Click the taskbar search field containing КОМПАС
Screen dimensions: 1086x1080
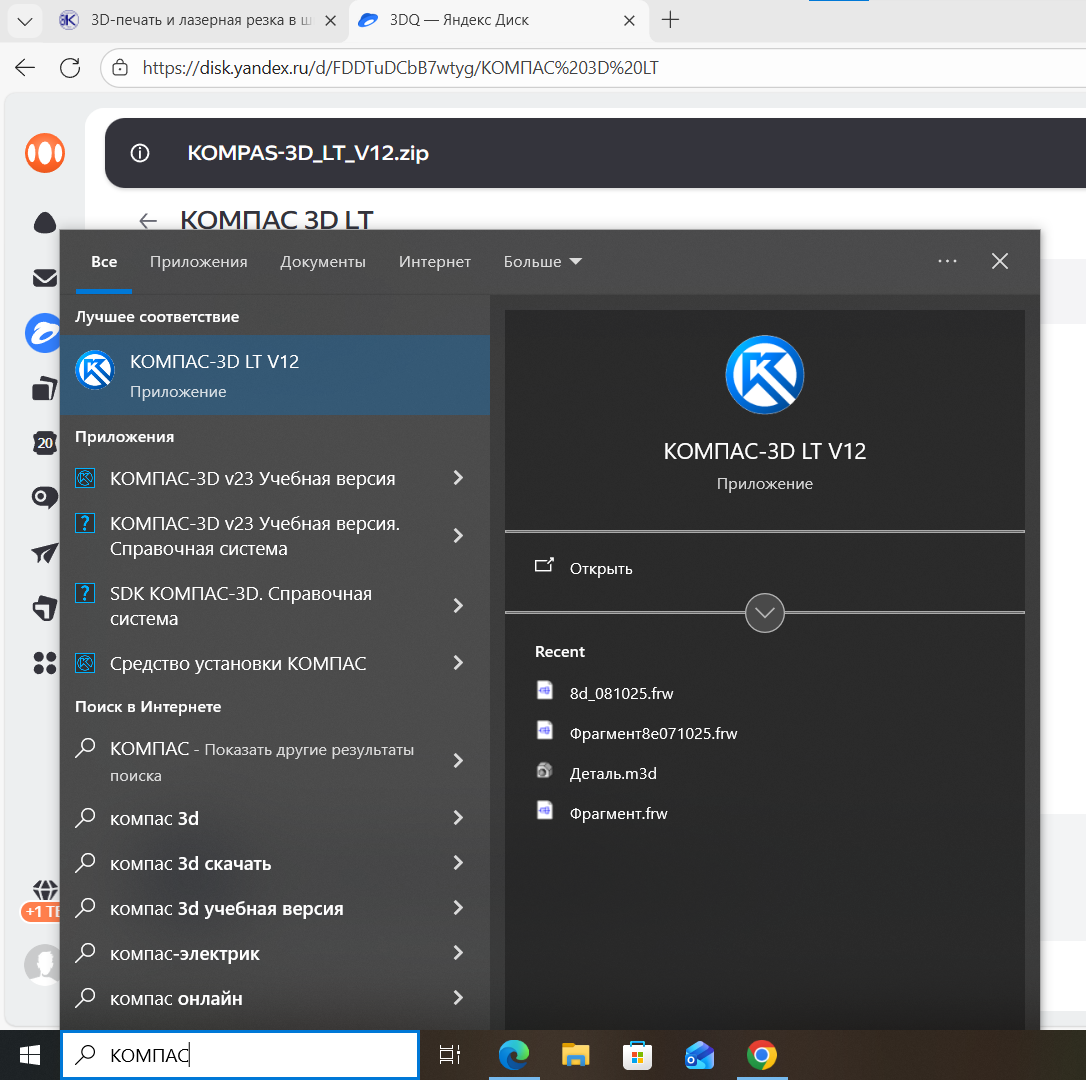(240, 1055)
